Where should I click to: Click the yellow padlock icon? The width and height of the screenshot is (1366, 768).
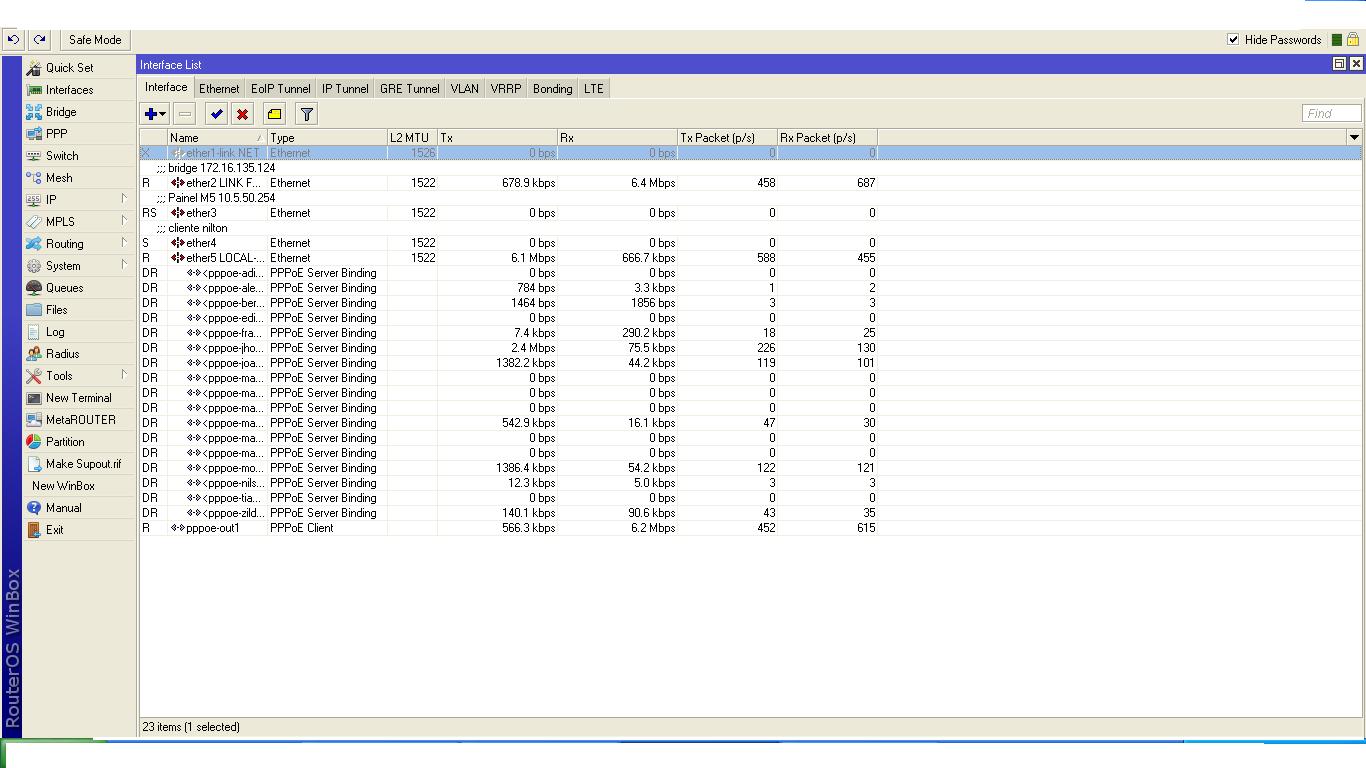[x=1352, y=40]
